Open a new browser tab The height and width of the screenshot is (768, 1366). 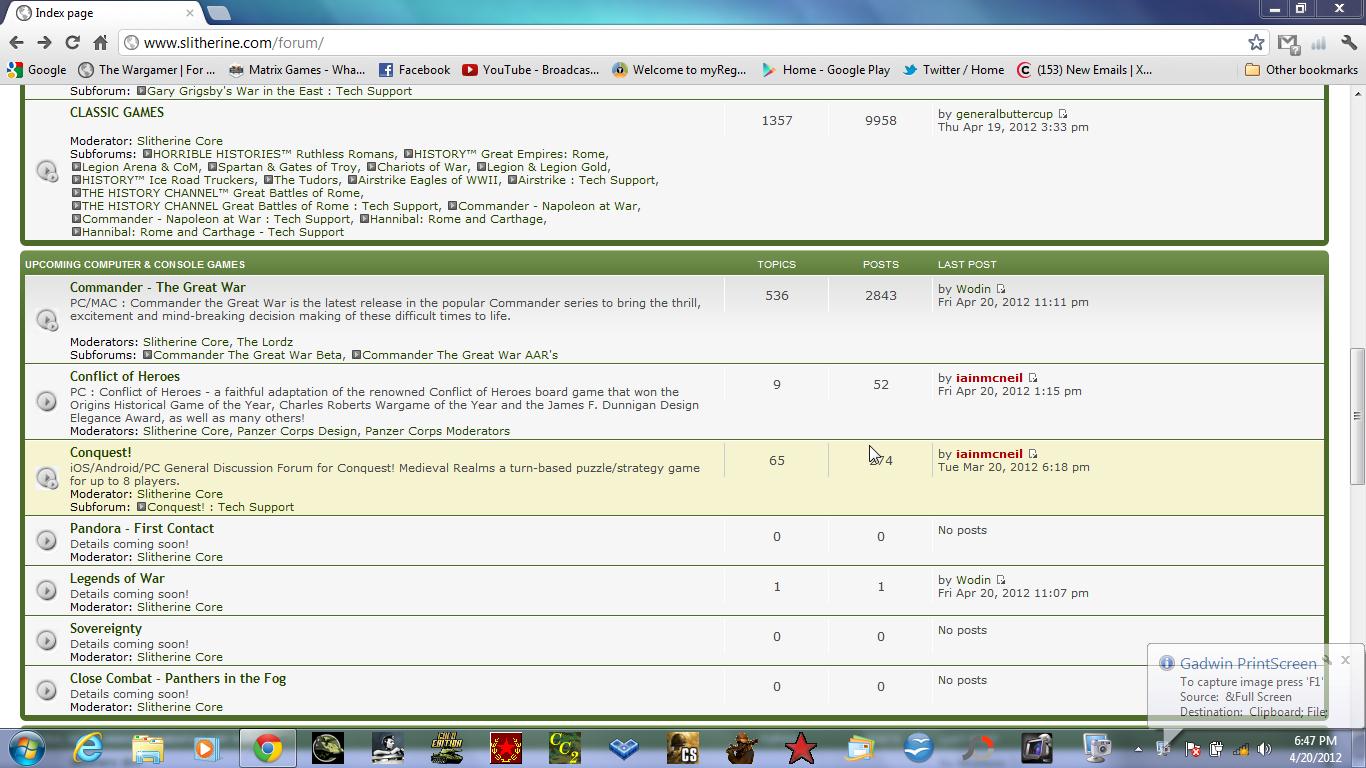[219, 13]
